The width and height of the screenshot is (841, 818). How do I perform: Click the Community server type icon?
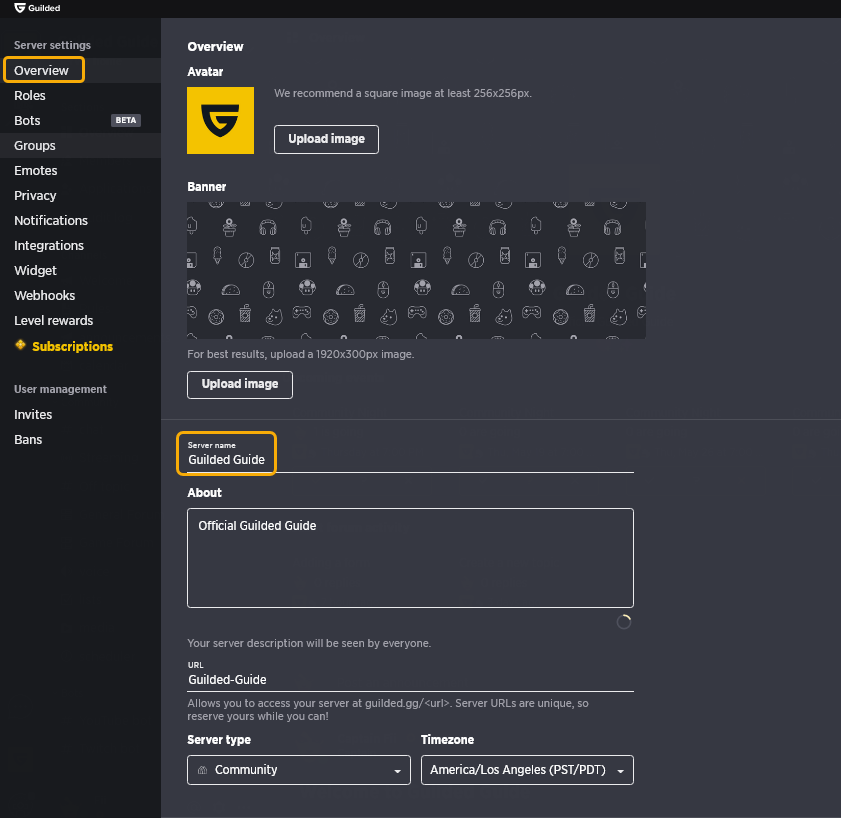pyautogui.click(x=202, y=770)
